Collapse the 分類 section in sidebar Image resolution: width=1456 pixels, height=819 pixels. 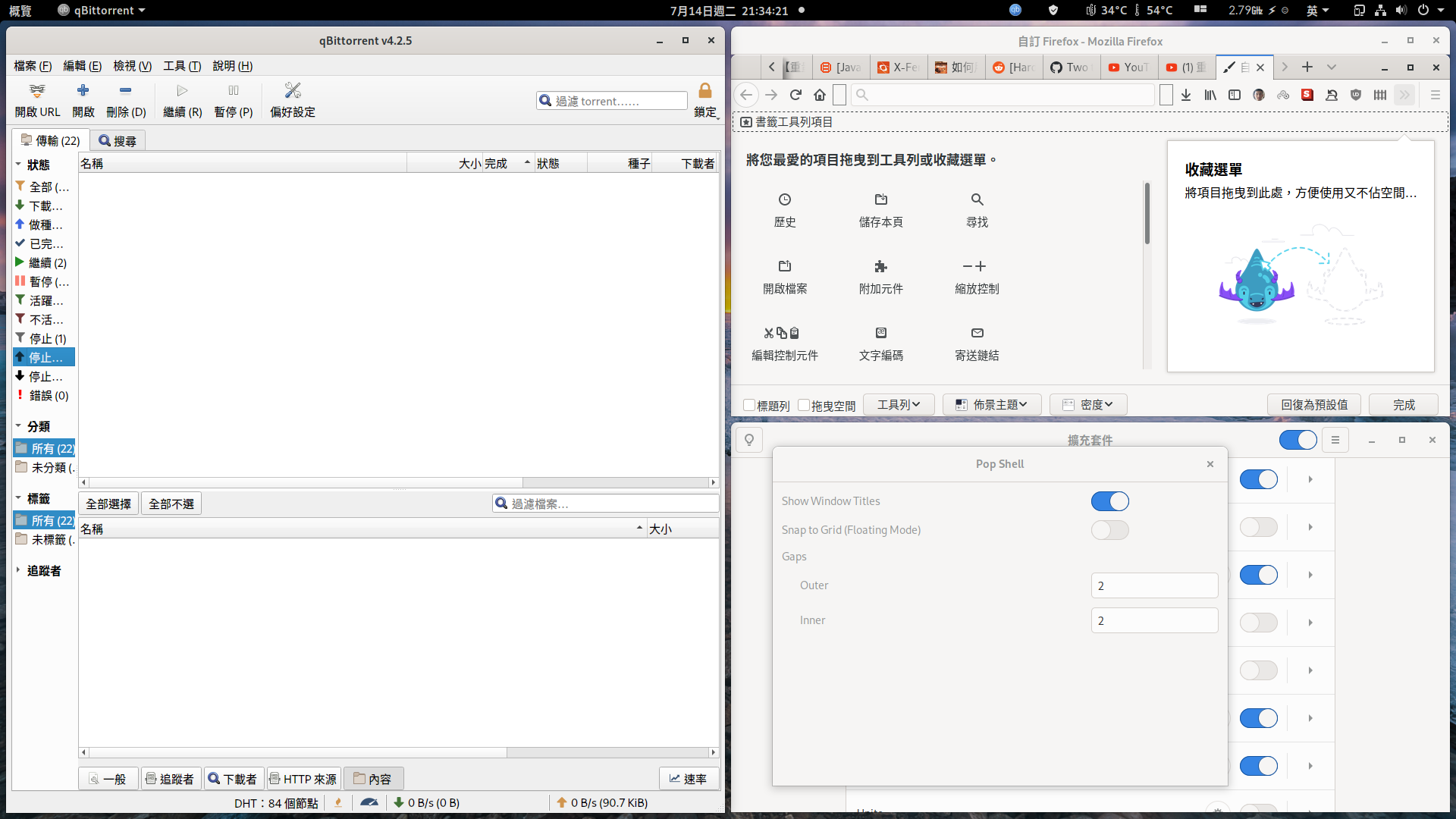pos(18,425)
